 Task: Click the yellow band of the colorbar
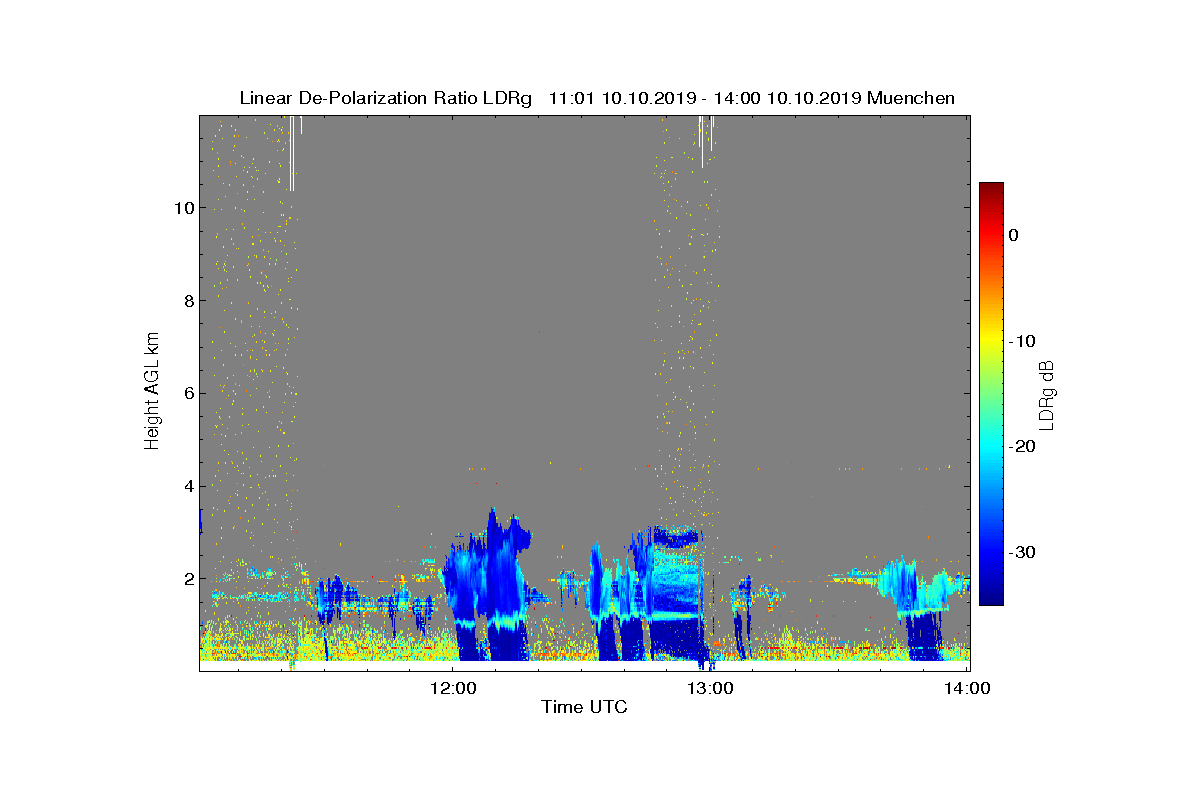[x=991, y=342]
